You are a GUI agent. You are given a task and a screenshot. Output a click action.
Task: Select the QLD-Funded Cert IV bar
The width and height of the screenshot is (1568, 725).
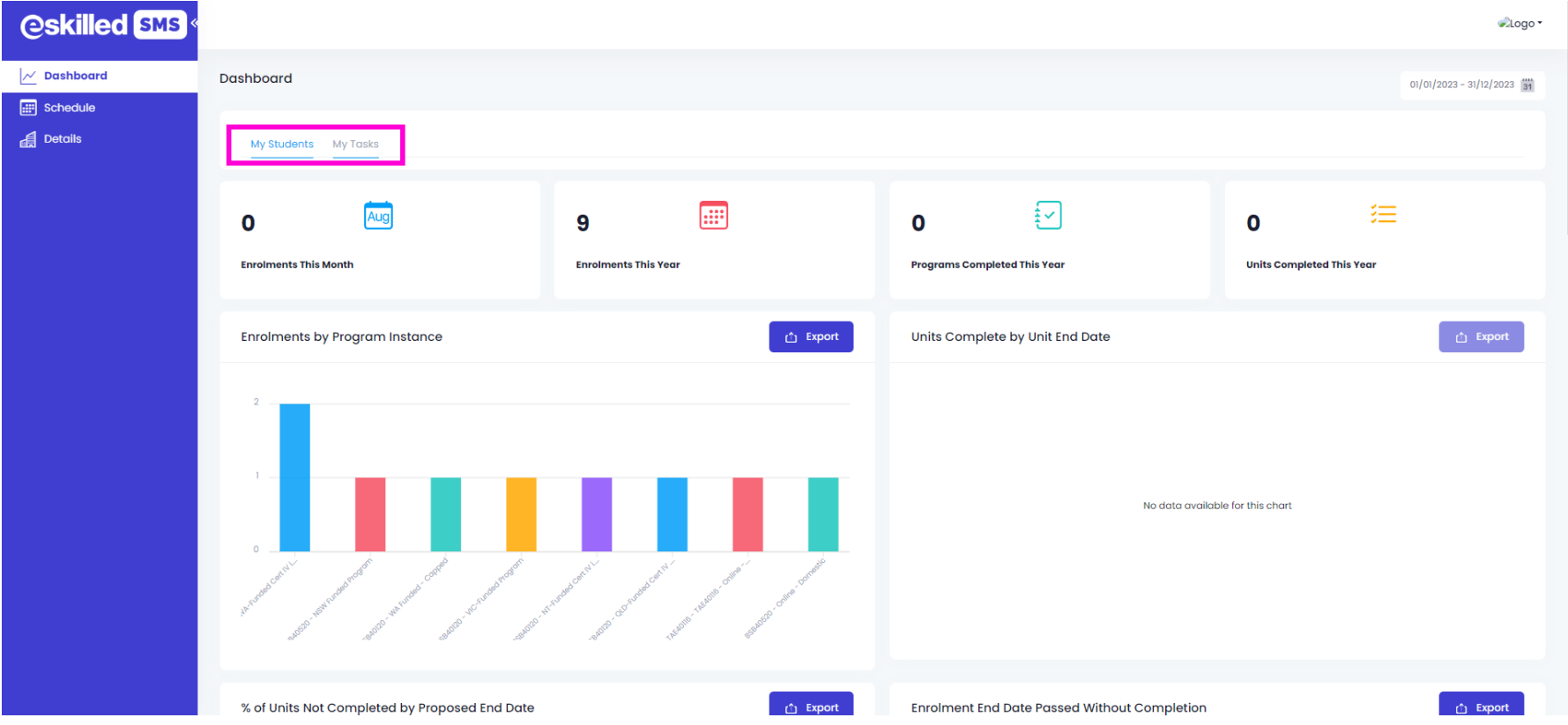(x=673, y=514)
